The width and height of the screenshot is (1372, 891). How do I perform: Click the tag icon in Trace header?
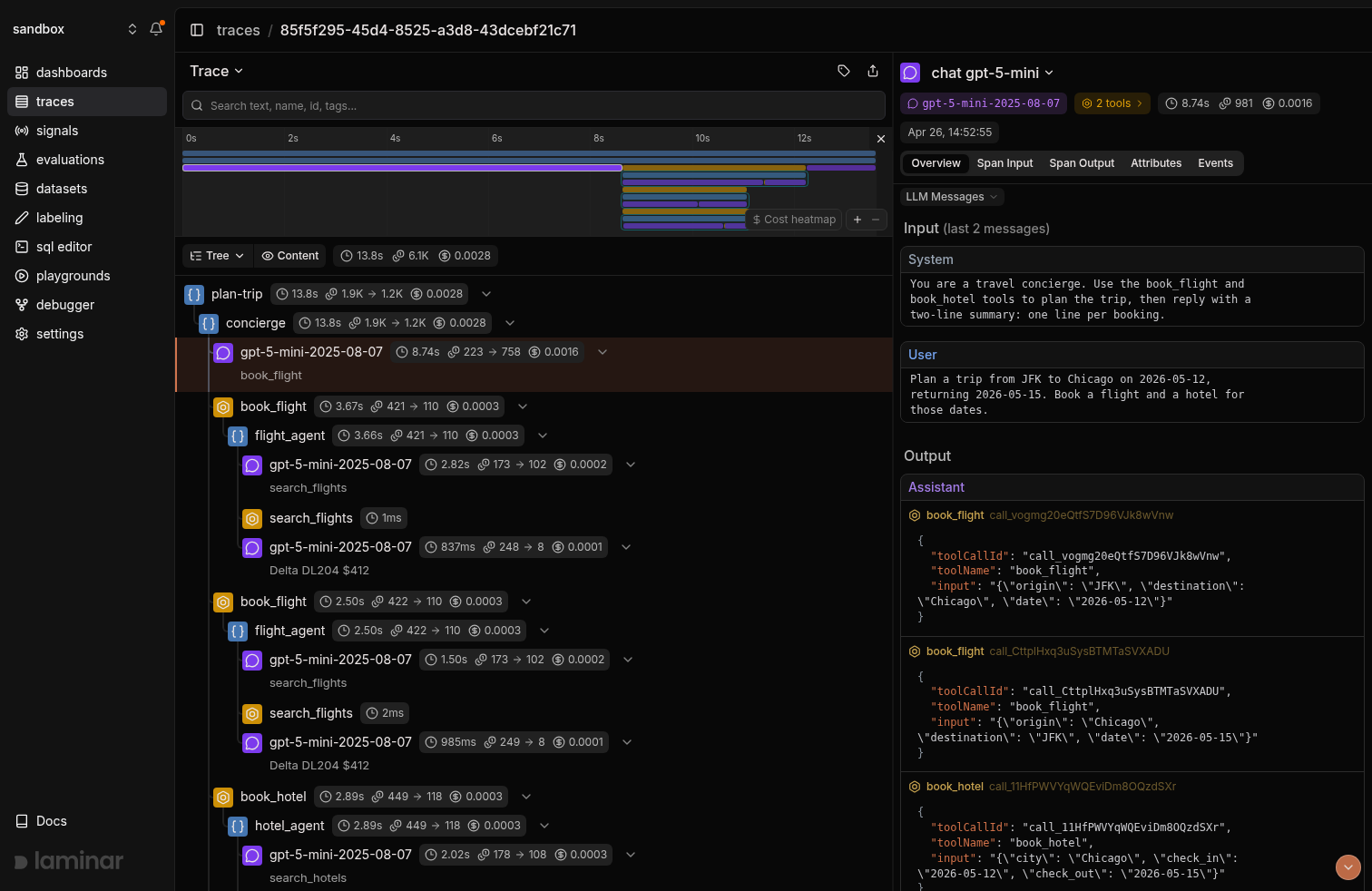click(844, 71)
